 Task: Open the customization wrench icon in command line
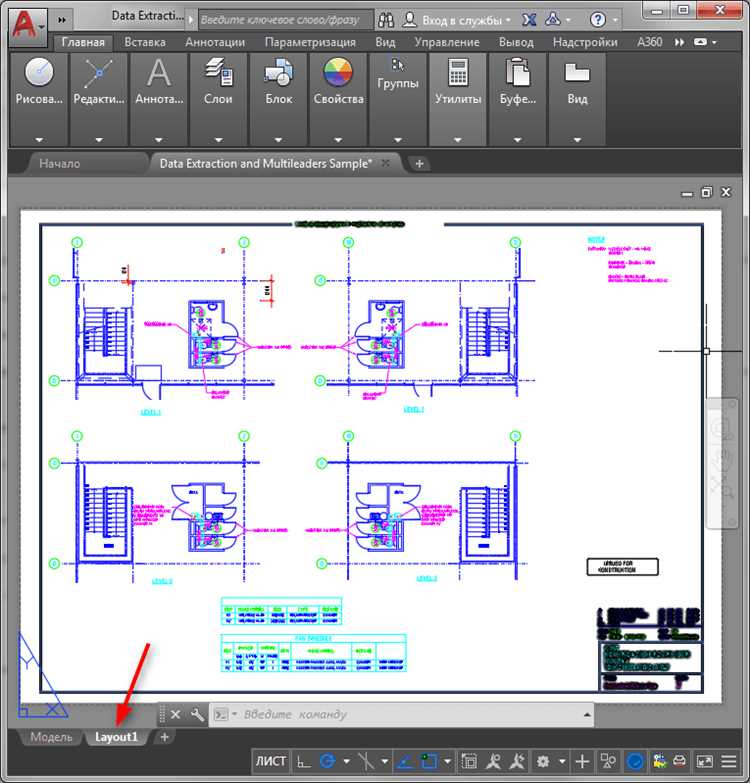click(197, 715)
